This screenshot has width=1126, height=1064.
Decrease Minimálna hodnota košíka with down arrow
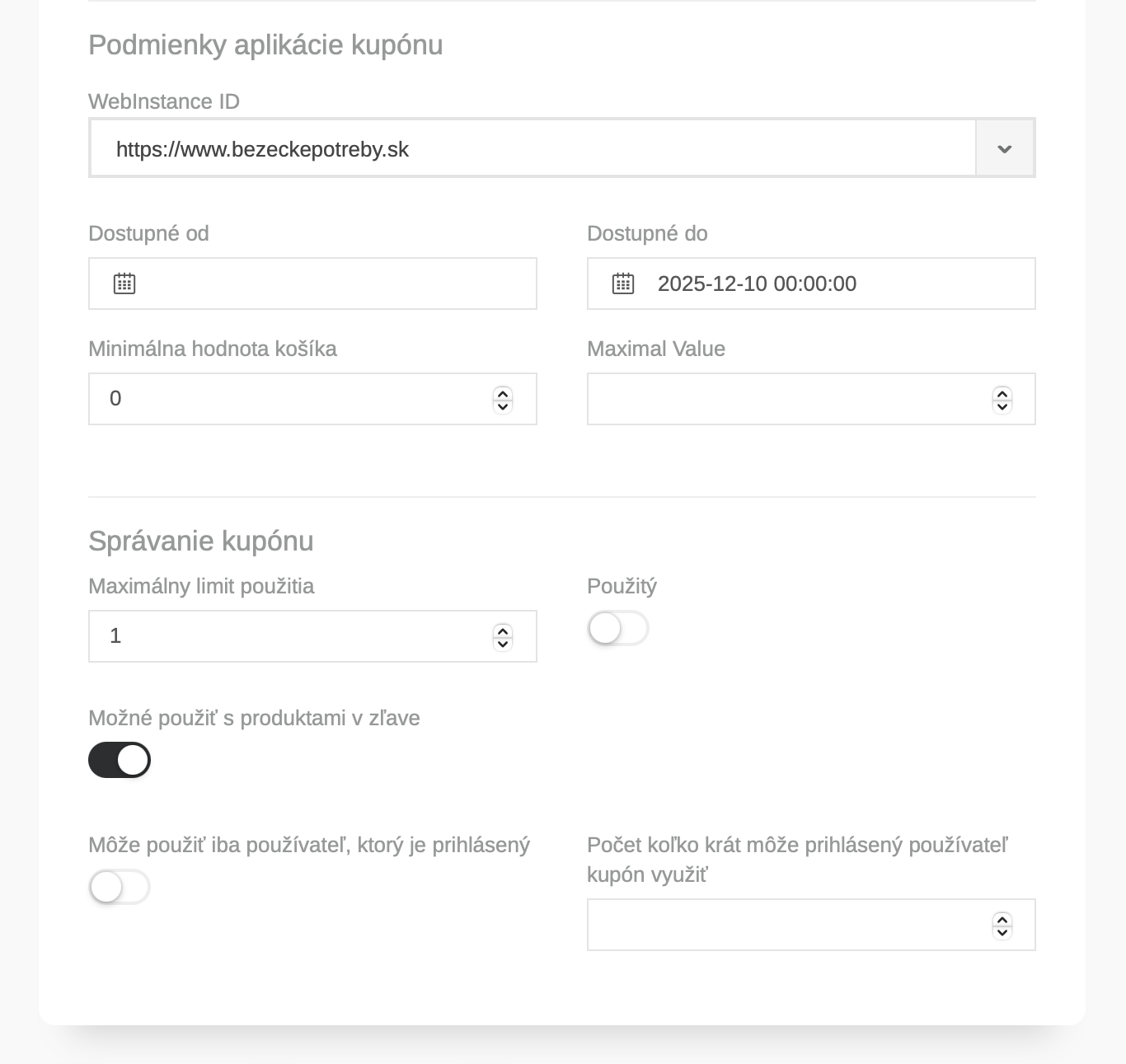[x=503, y=405]
